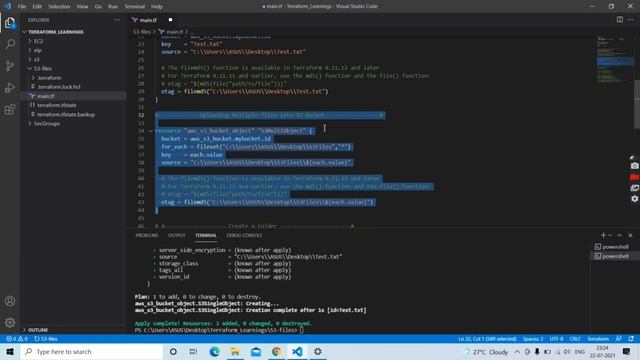The width and height of the screenshot is (640, 360).
Task: Open Google Chrome from taskbar
Action: pyautogui.click(x=276, y=351)
